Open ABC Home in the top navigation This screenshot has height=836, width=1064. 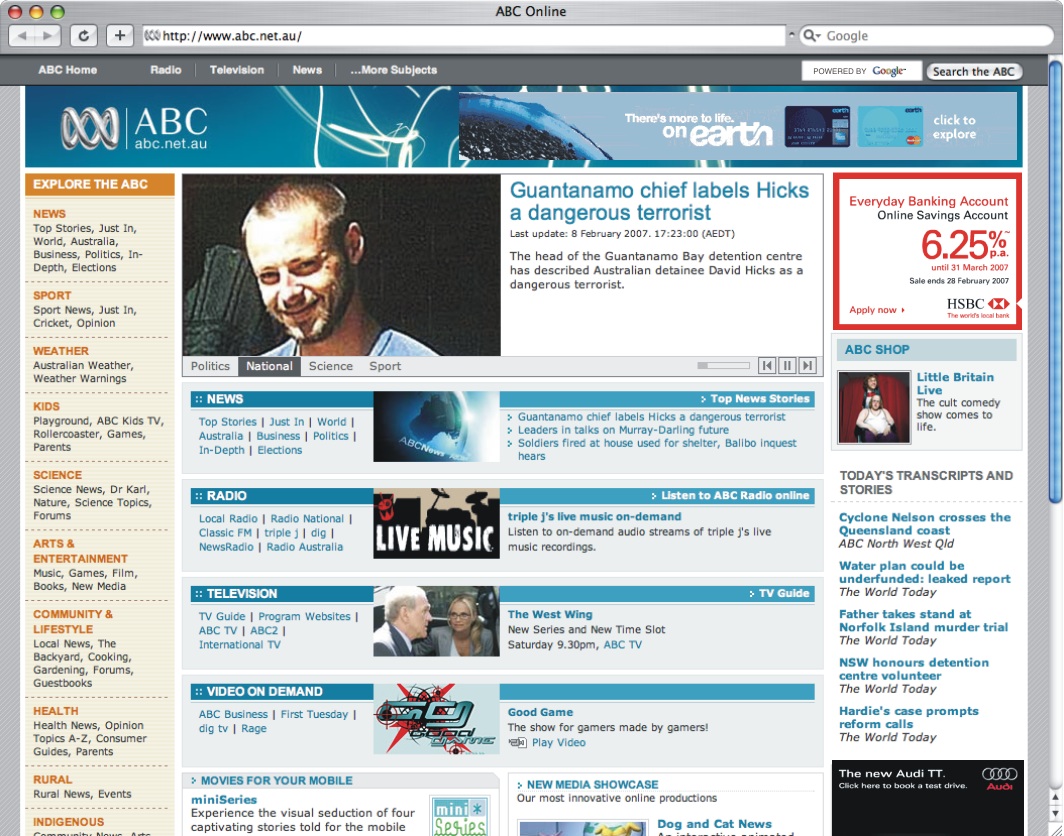tap(68, 70)
